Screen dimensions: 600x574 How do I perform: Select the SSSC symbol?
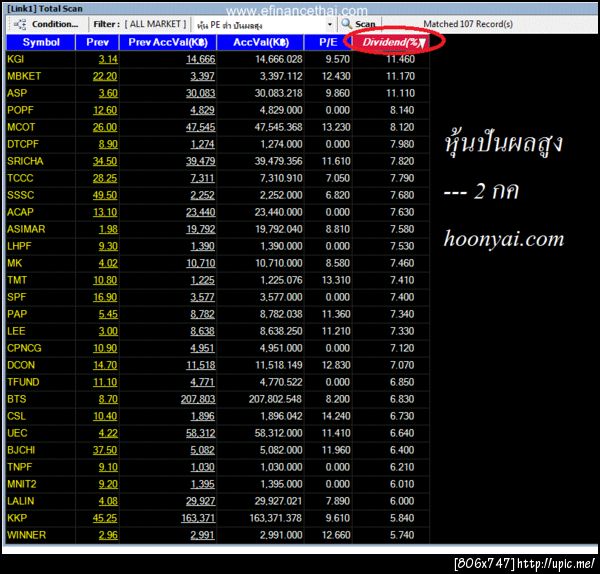[x=21, y=195]
